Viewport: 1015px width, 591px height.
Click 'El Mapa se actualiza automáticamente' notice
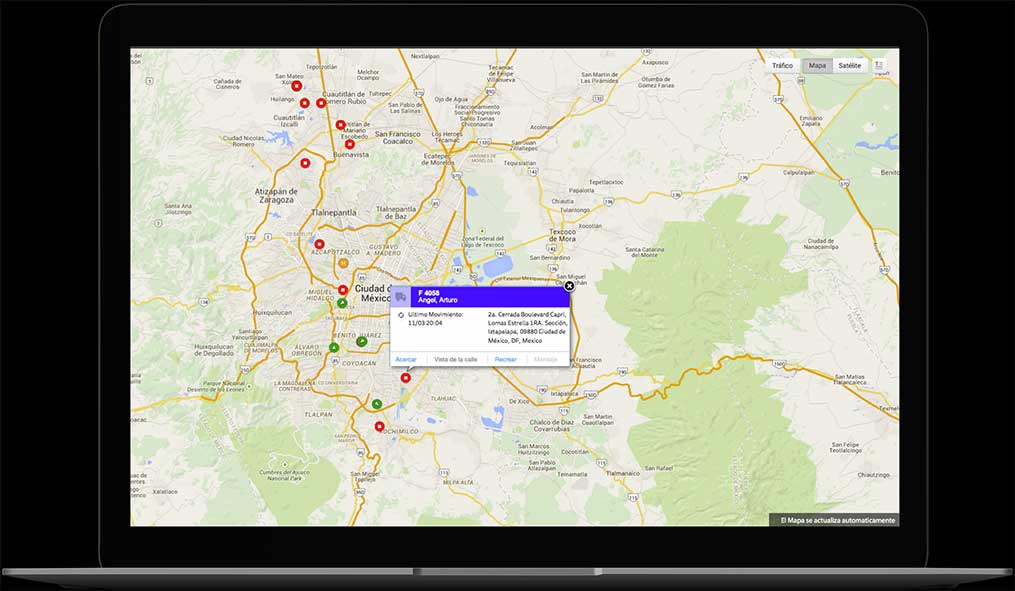tap(838, 520)
